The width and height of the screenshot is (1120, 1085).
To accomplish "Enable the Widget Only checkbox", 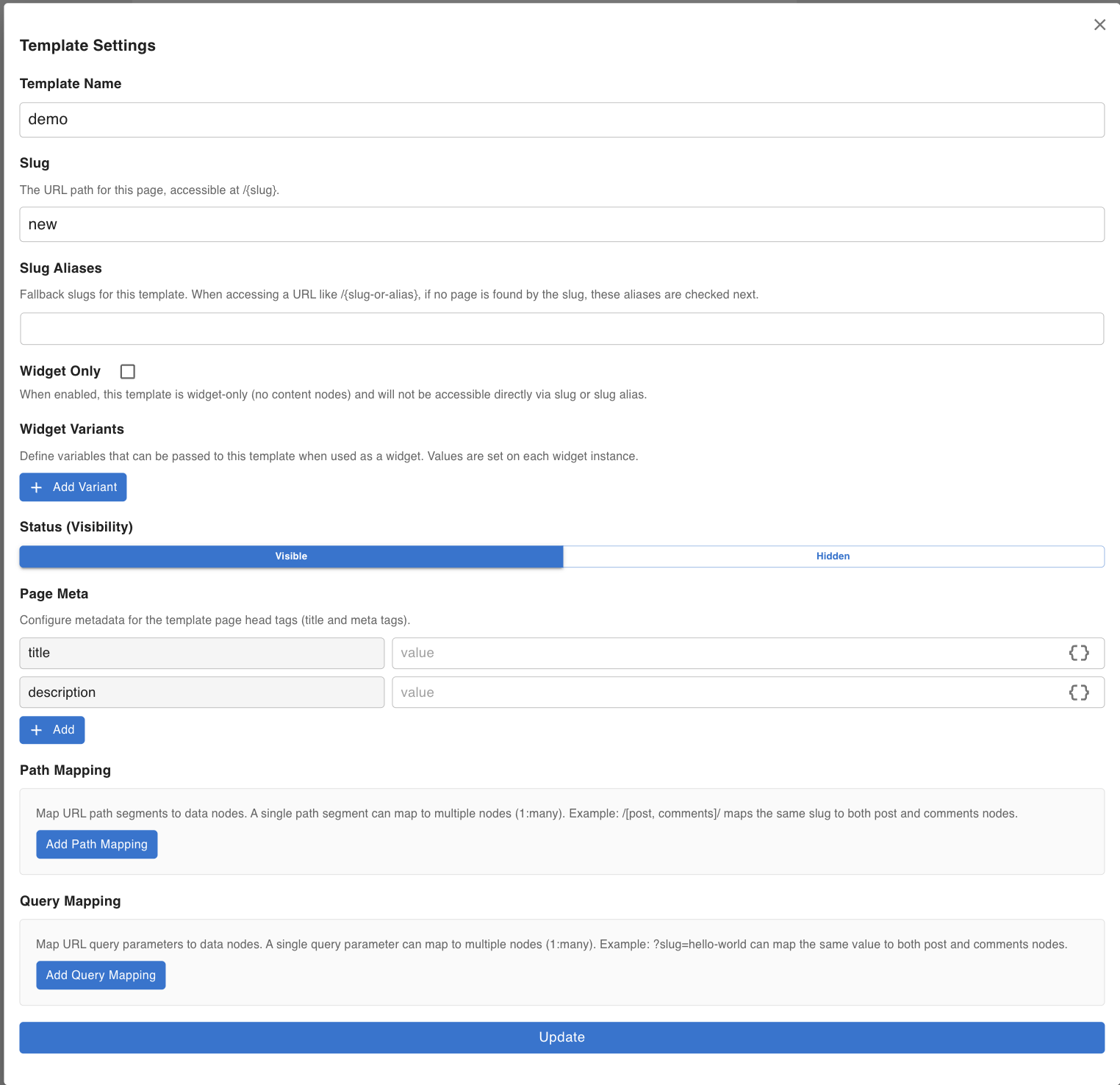I will pos(128,371).
